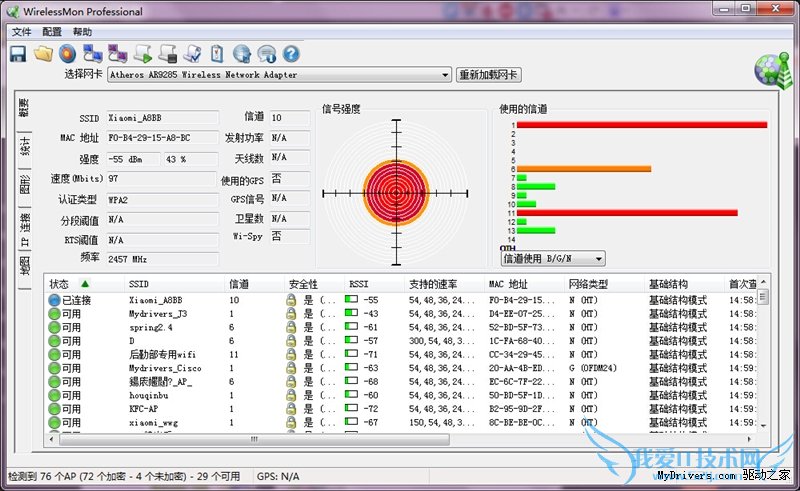The image size is (800, 491).
Task: Open the 选择网卡 adapter dropdown
Action: tap(445, 75)
